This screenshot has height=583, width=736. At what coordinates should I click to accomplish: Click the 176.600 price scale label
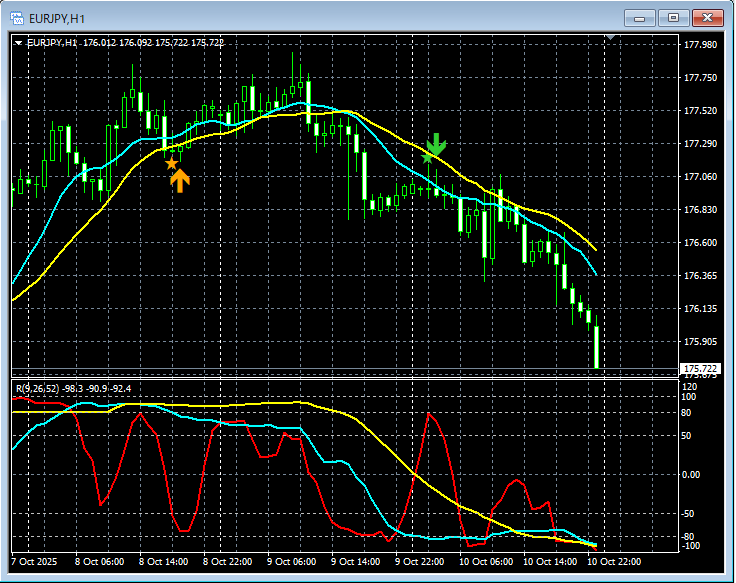(702, 243)
